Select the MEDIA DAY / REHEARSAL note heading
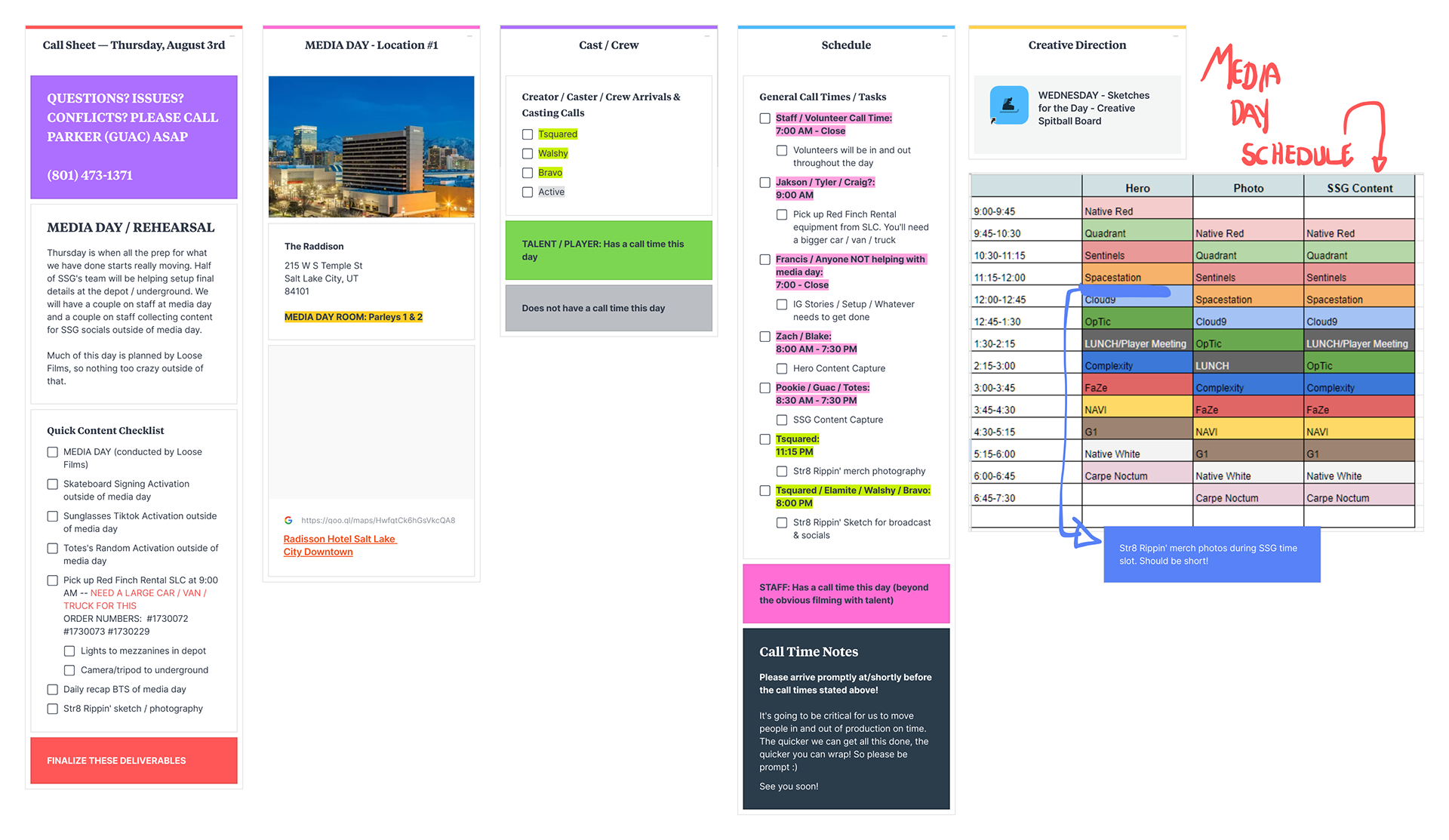 [131, 227]
